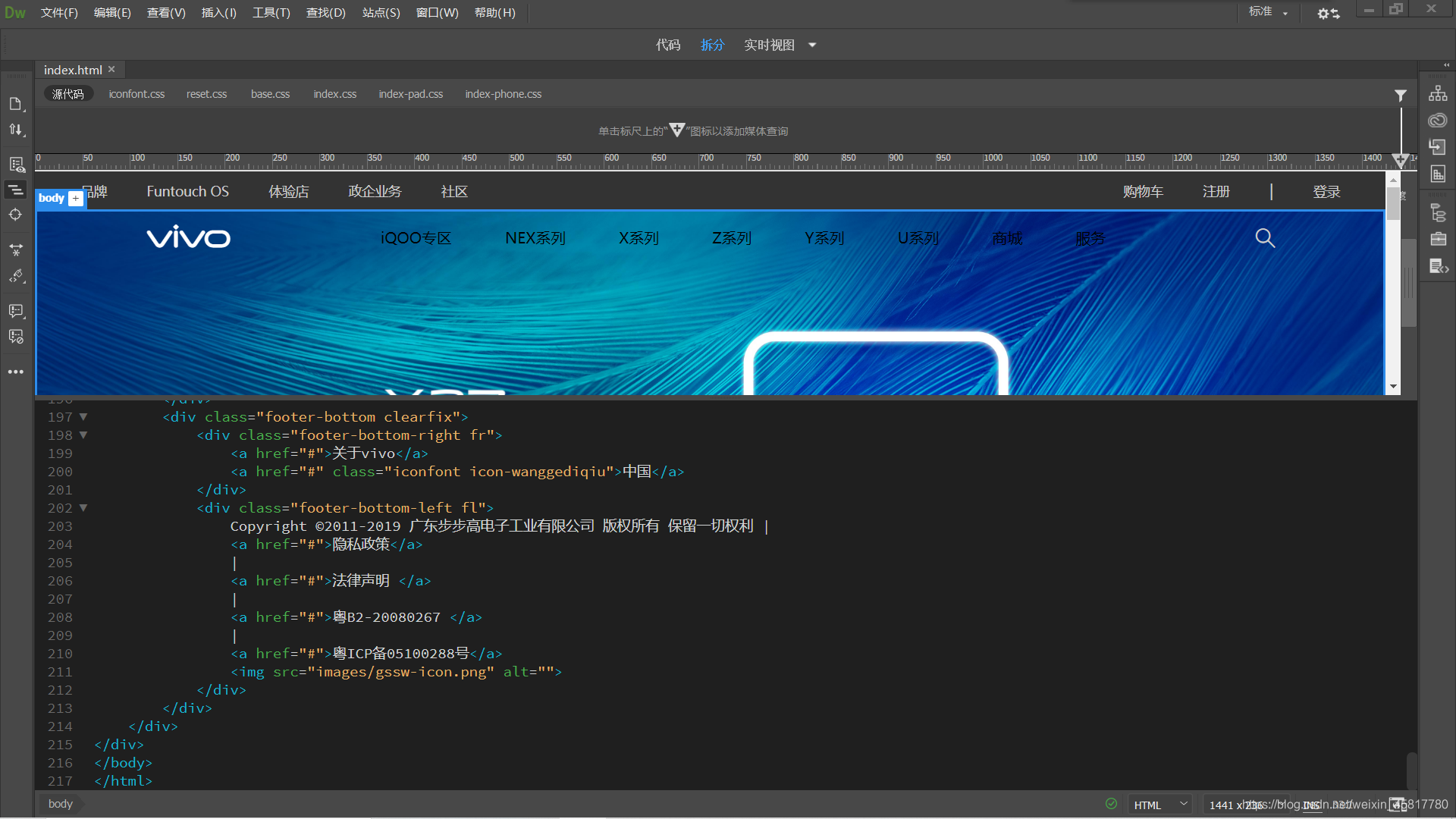The image size is (1456, 819).
Task: Open the Creative Cloud Libraries panel icon
Action: click(x=1438, y=120)
